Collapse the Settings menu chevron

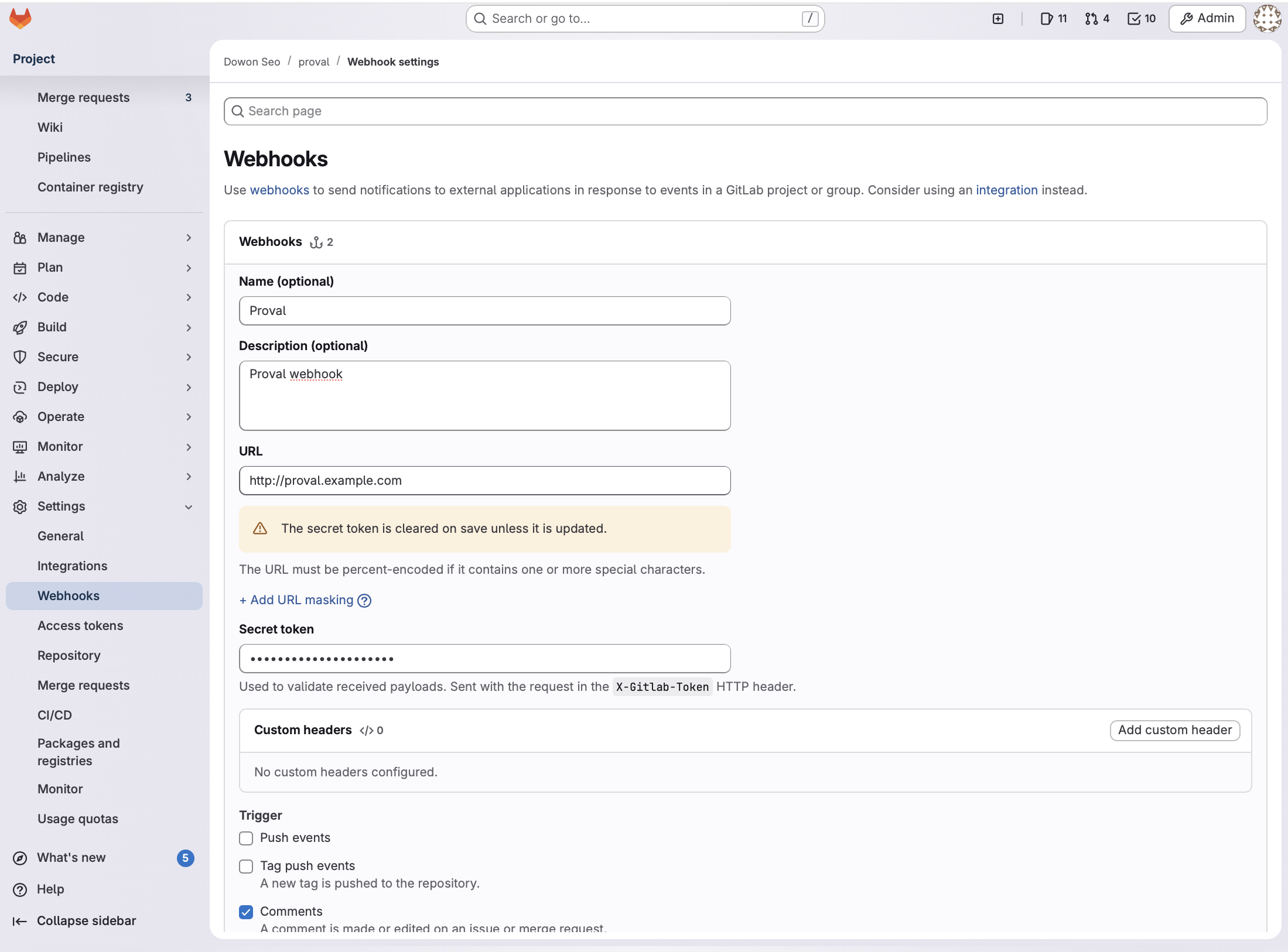(189, 506)
